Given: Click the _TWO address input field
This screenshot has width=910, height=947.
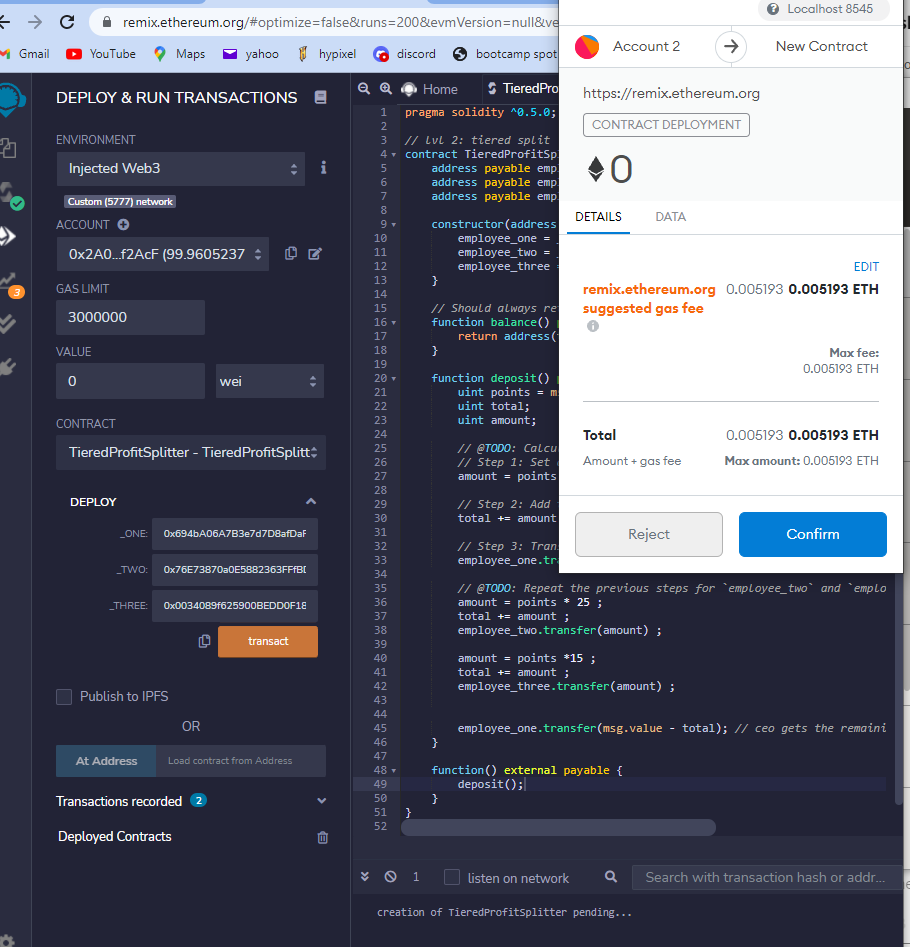Looking at the screenshot, I should (235, 570).
